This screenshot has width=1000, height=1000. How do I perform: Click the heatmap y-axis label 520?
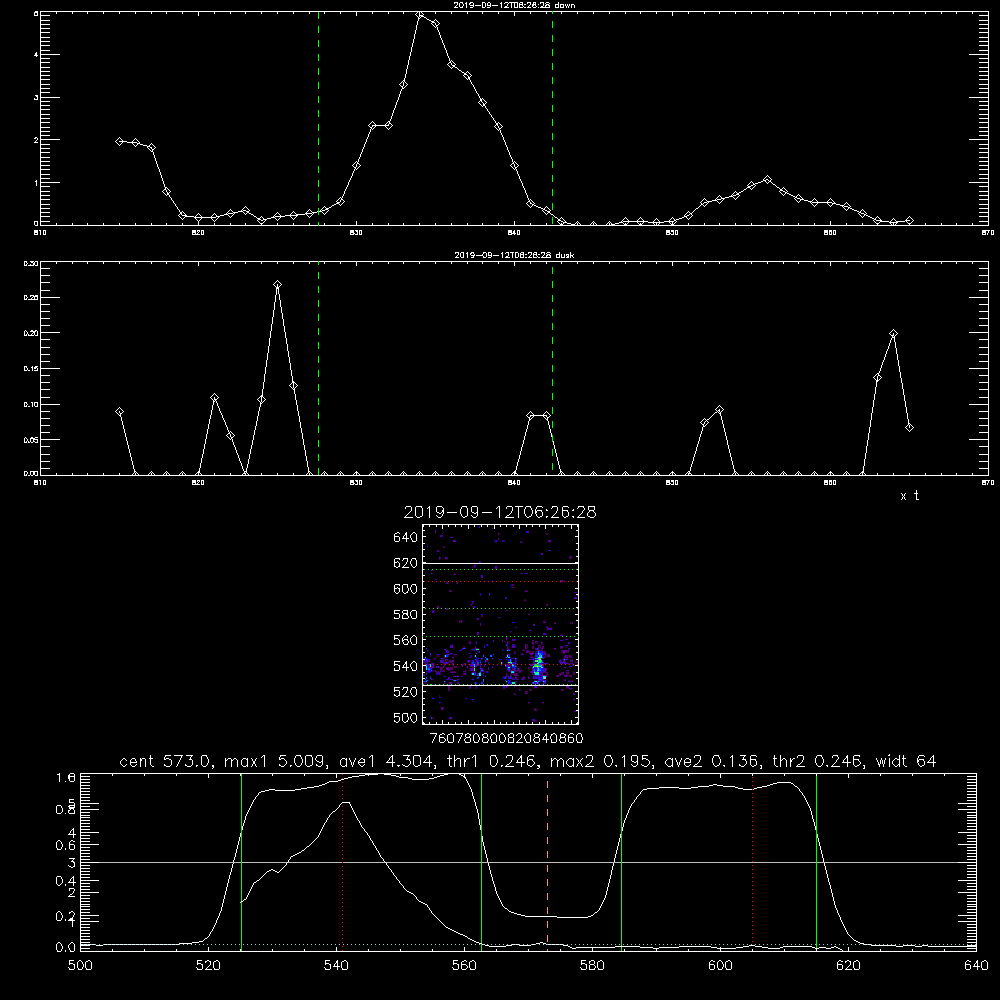point(406,692)
